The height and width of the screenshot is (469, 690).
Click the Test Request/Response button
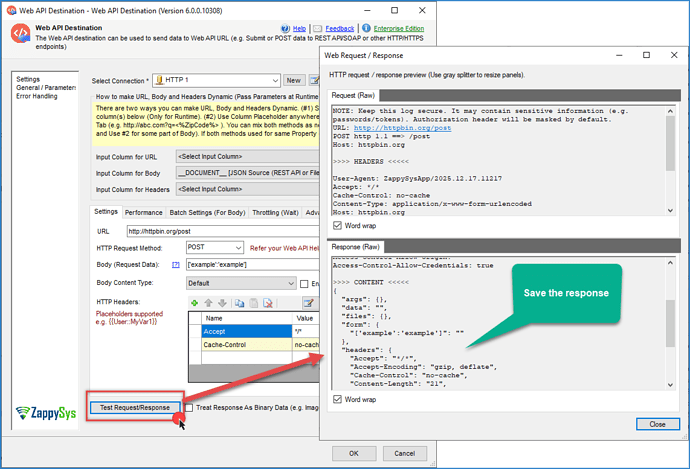pyautogui.click(x=135, y=407)
